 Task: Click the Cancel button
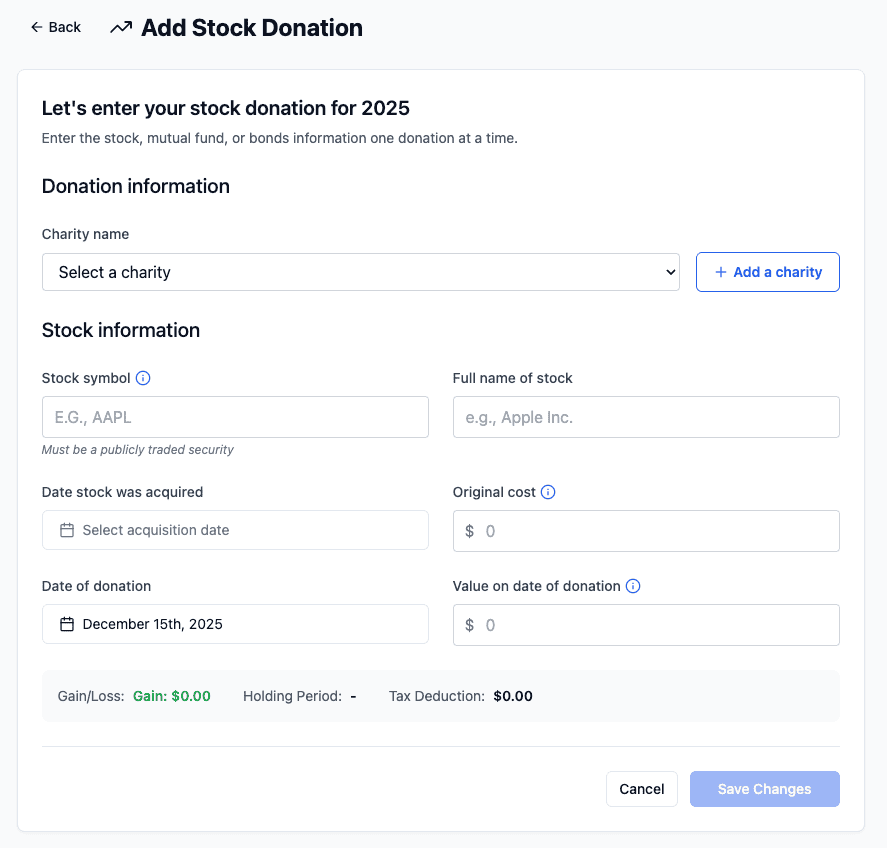pyautogui.click(x=642, y=789)
